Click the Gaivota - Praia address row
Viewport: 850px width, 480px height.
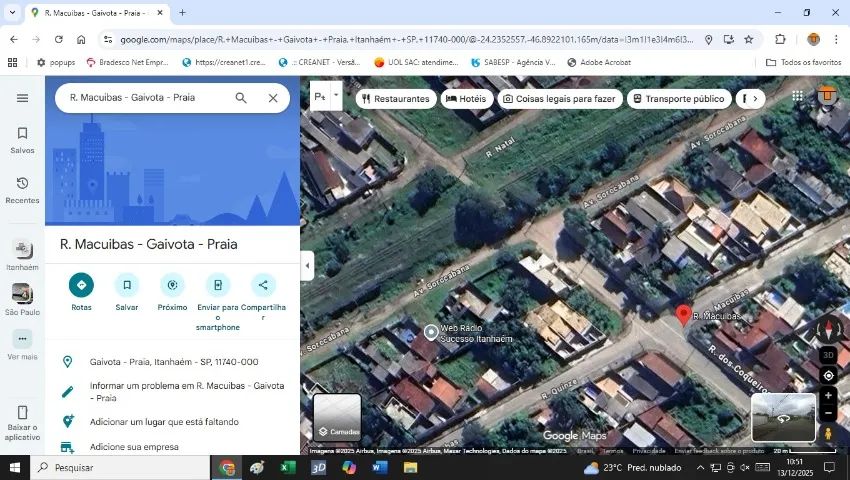(172, 362)
